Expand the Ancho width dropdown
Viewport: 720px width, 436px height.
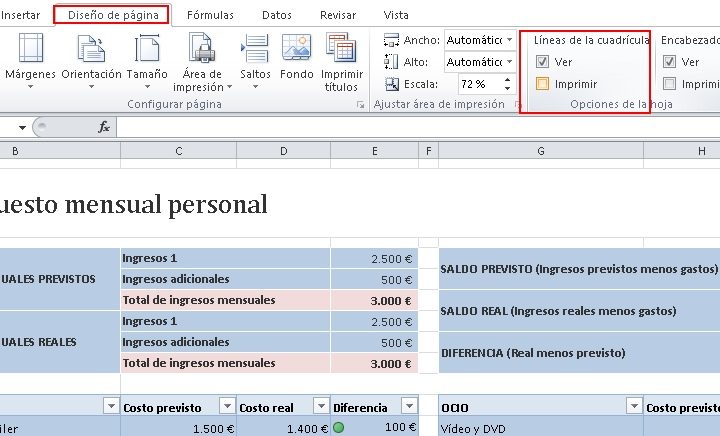tap(510, 40)
